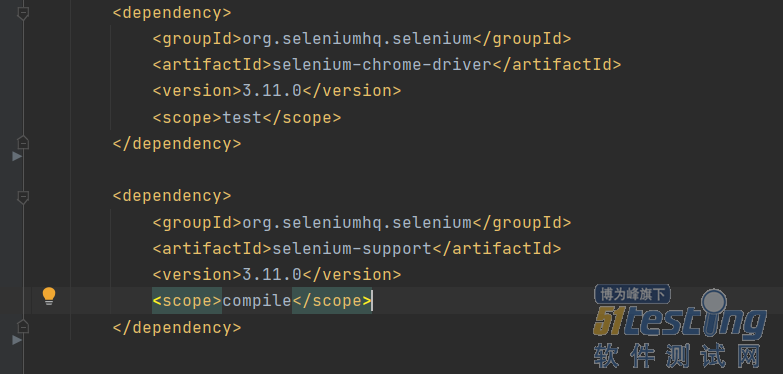Click the highlighted closing scope tag
Viewport: 783px width, 374px height.
[332, 301]
